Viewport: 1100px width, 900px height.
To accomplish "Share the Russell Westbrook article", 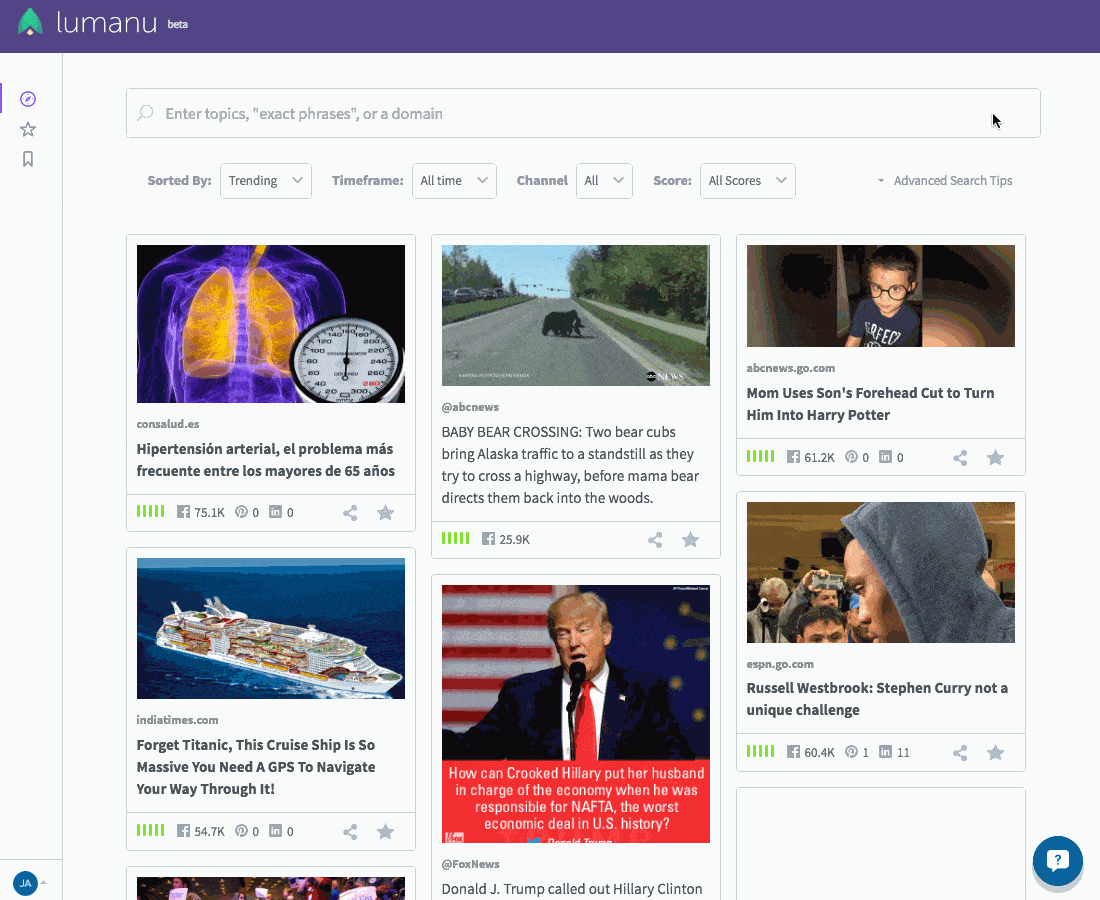I will point(960,753).
